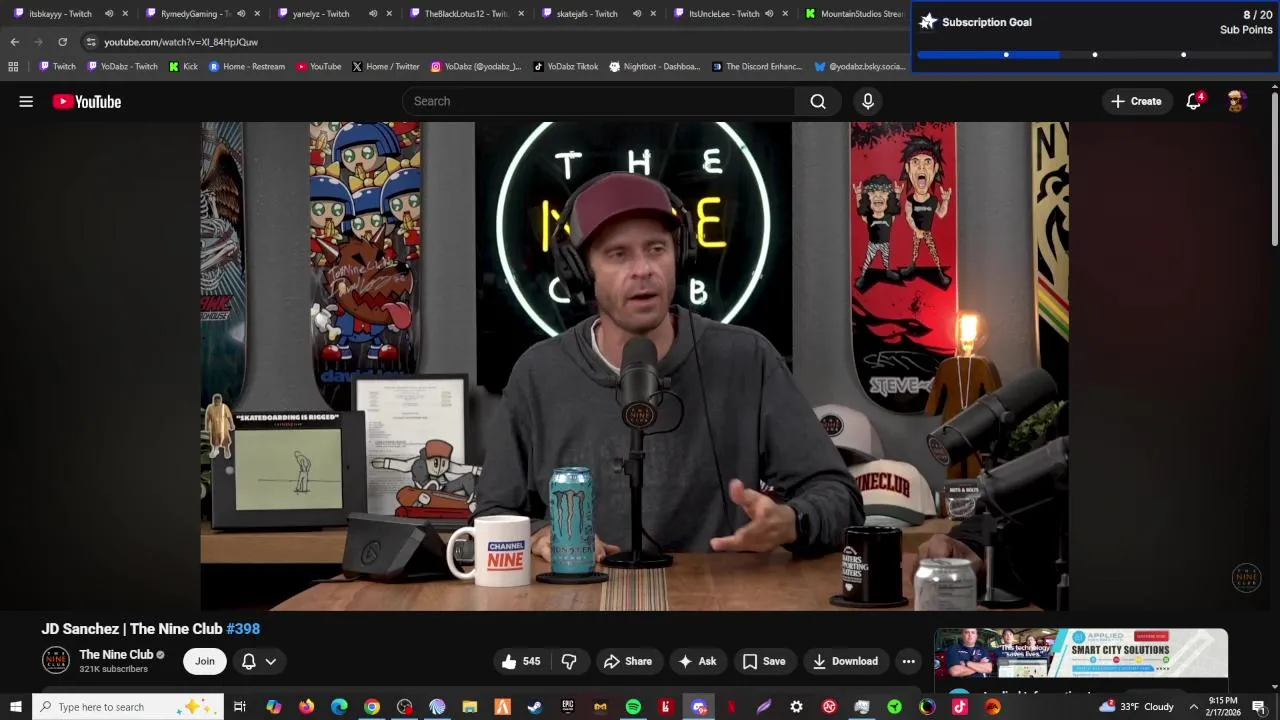Close the itsbkayyy Twitch tab
The image size is (1280, 720).
(x=125, y=14)
